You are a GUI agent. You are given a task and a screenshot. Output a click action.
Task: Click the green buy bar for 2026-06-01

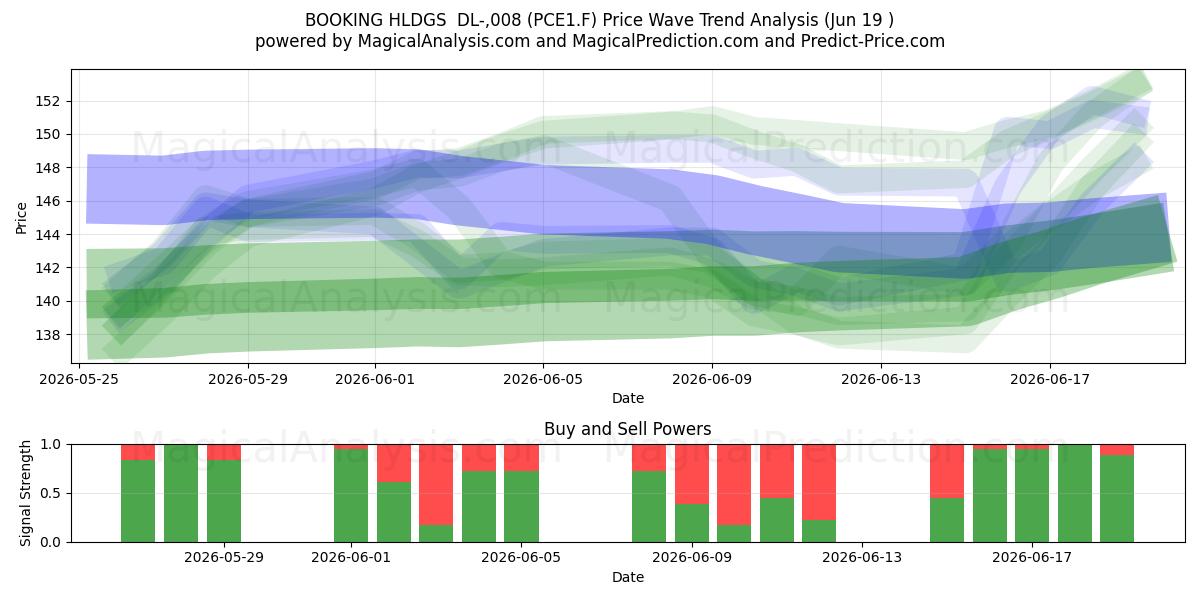tap(351, 496)
